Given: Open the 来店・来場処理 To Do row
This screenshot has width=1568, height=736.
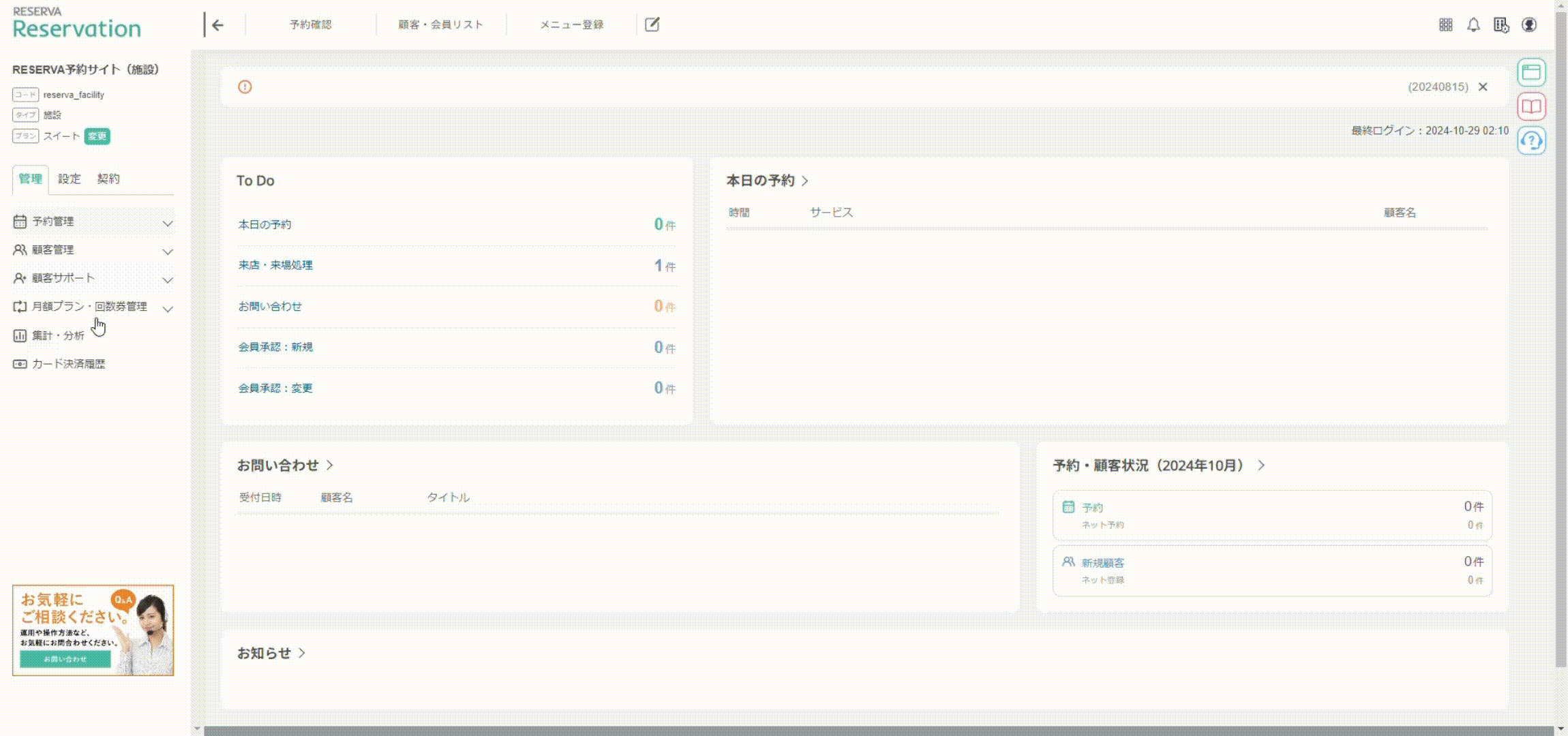Looking at the screenshot, I should click(x=457, y=266).
